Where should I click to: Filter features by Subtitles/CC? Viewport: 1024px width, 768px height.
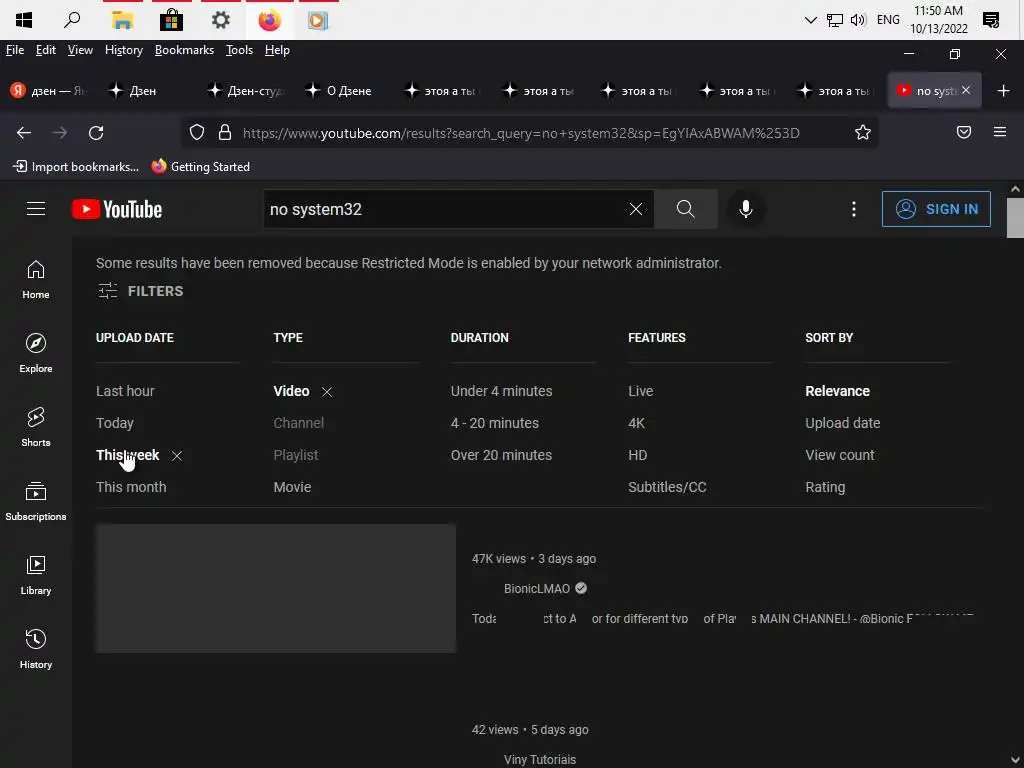pyautogui.click(x=667, y=487)
